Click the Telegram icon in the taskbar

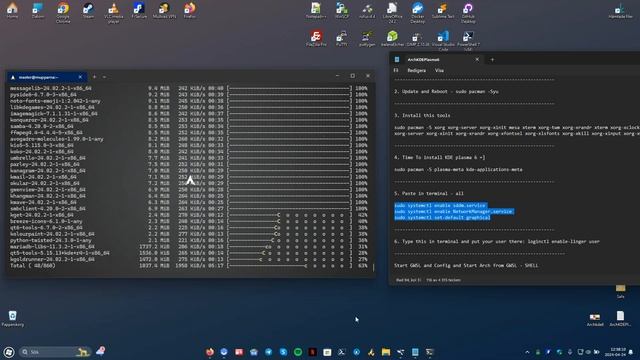click(269, 352)
